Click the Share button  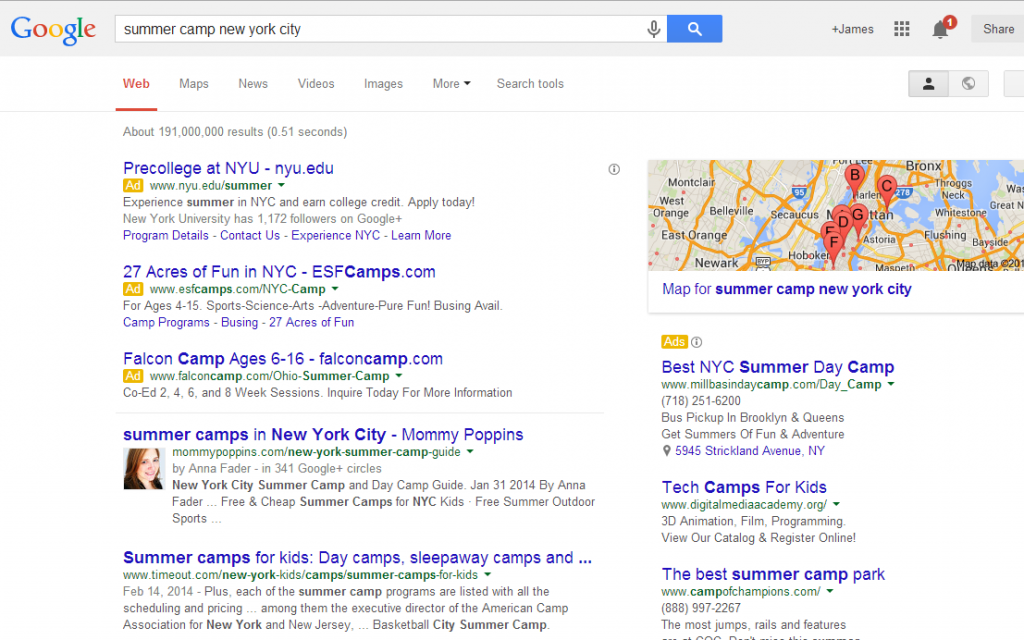[x=998, y=29]
